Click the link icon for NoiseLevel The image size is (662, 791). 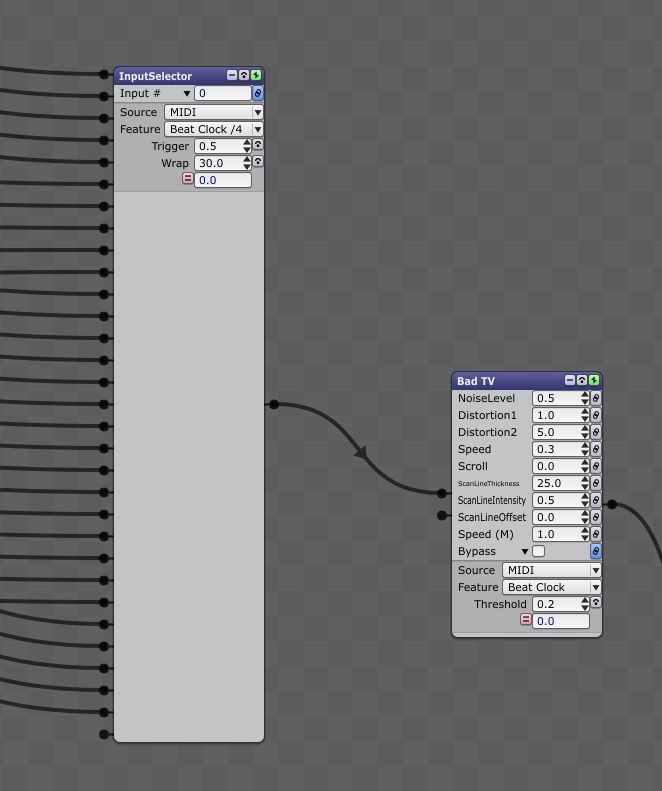[595, 398]
